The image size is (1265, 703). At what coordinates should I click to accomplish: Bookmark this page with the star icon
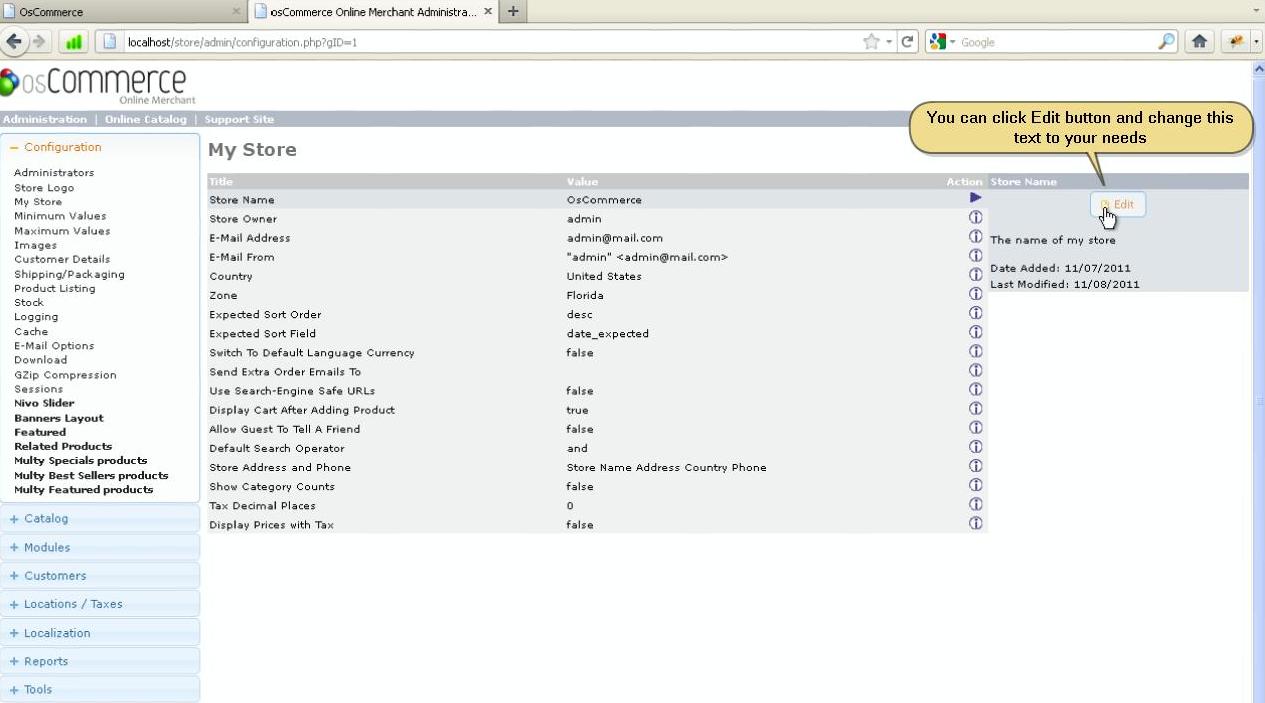871,42
